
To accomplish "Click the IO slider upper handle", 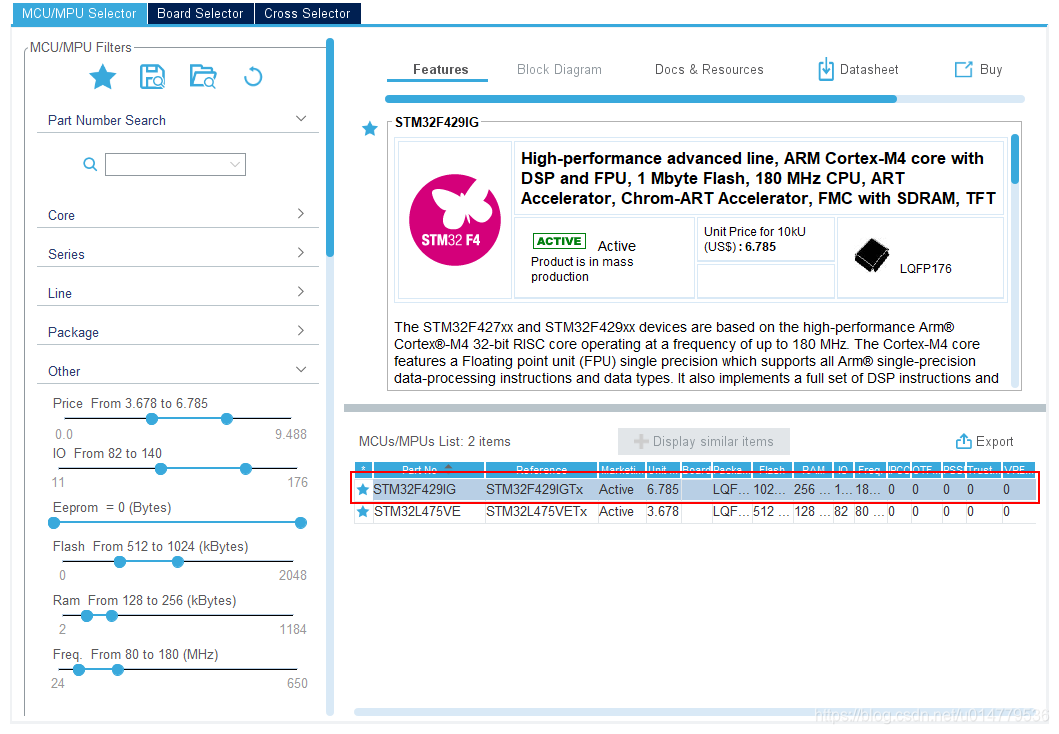I will [x=246, y=469].
